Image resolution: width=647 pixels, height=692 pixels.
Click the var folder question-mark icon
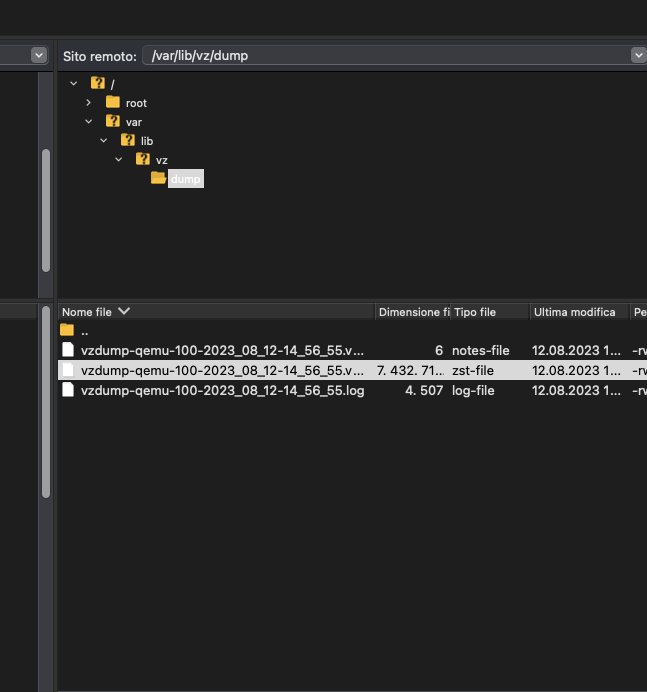click(x=113, y=121)
